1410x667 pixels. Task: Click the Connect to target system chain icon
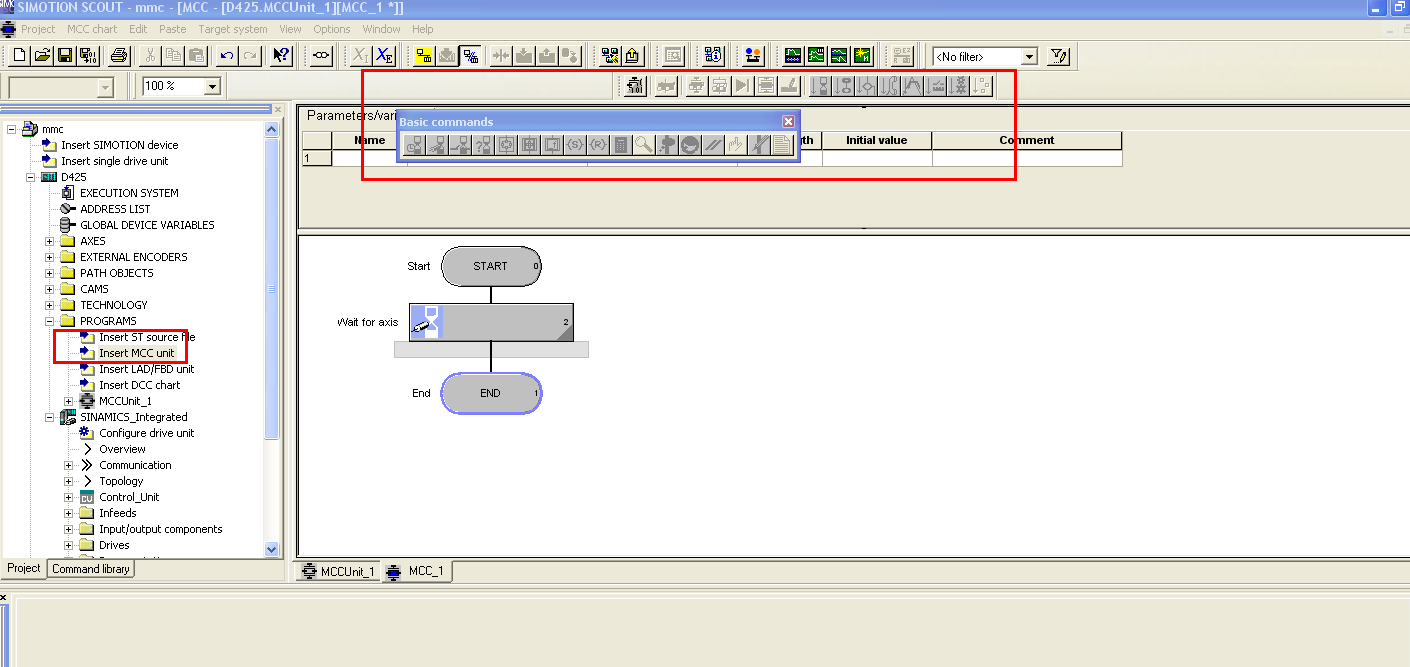320,56
